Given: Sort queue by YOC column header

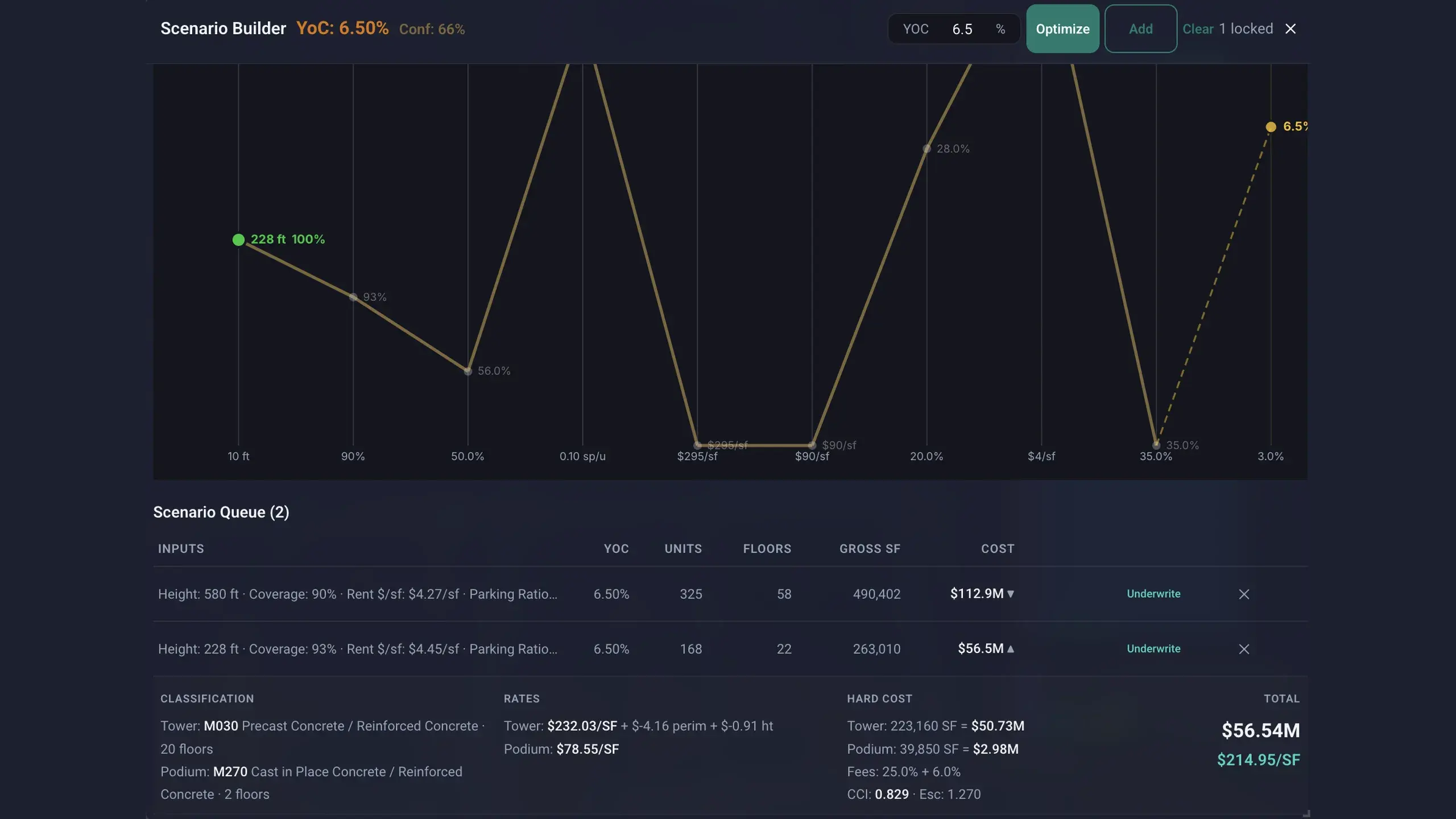Looking at the screenshot, I should tap(616, 549).
